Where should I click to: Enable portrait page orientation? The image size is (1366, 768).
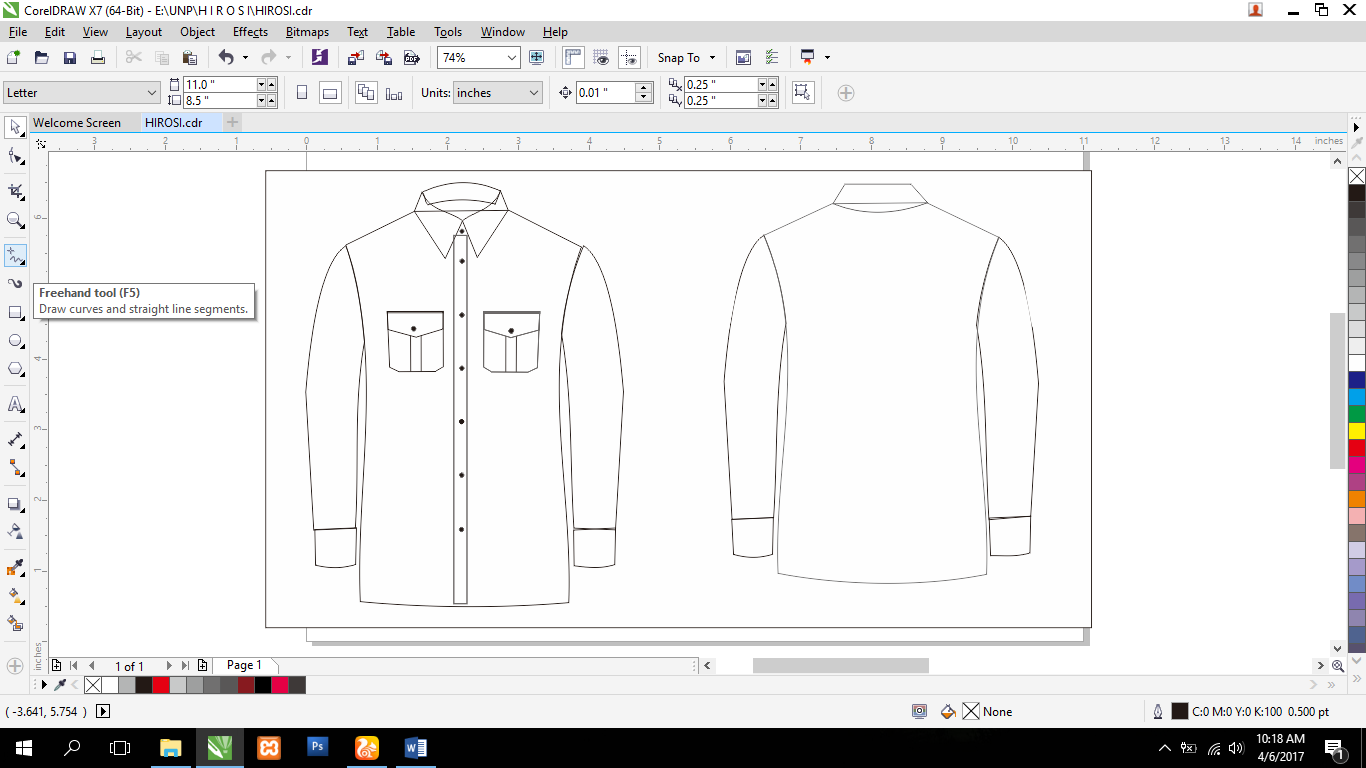click(302, 92)
